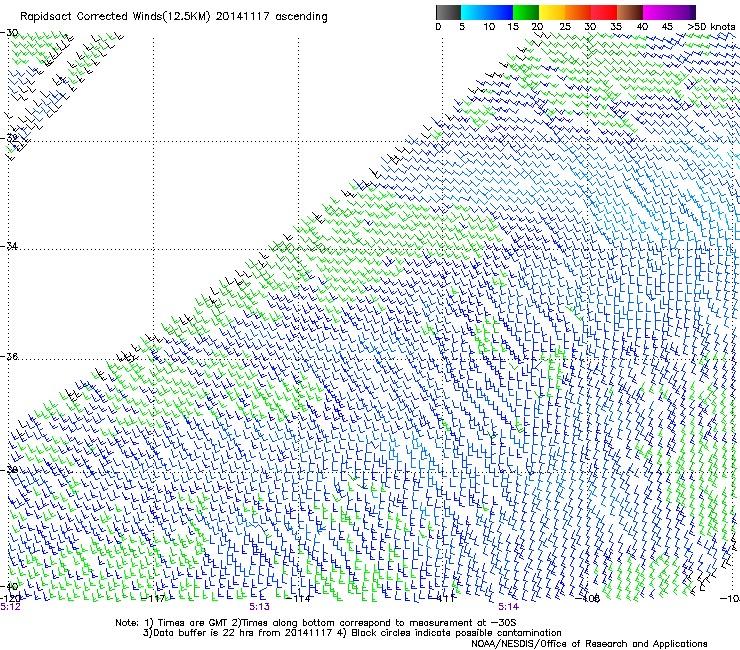Click the -117 longitude axis label

click(x=154, y=599)
